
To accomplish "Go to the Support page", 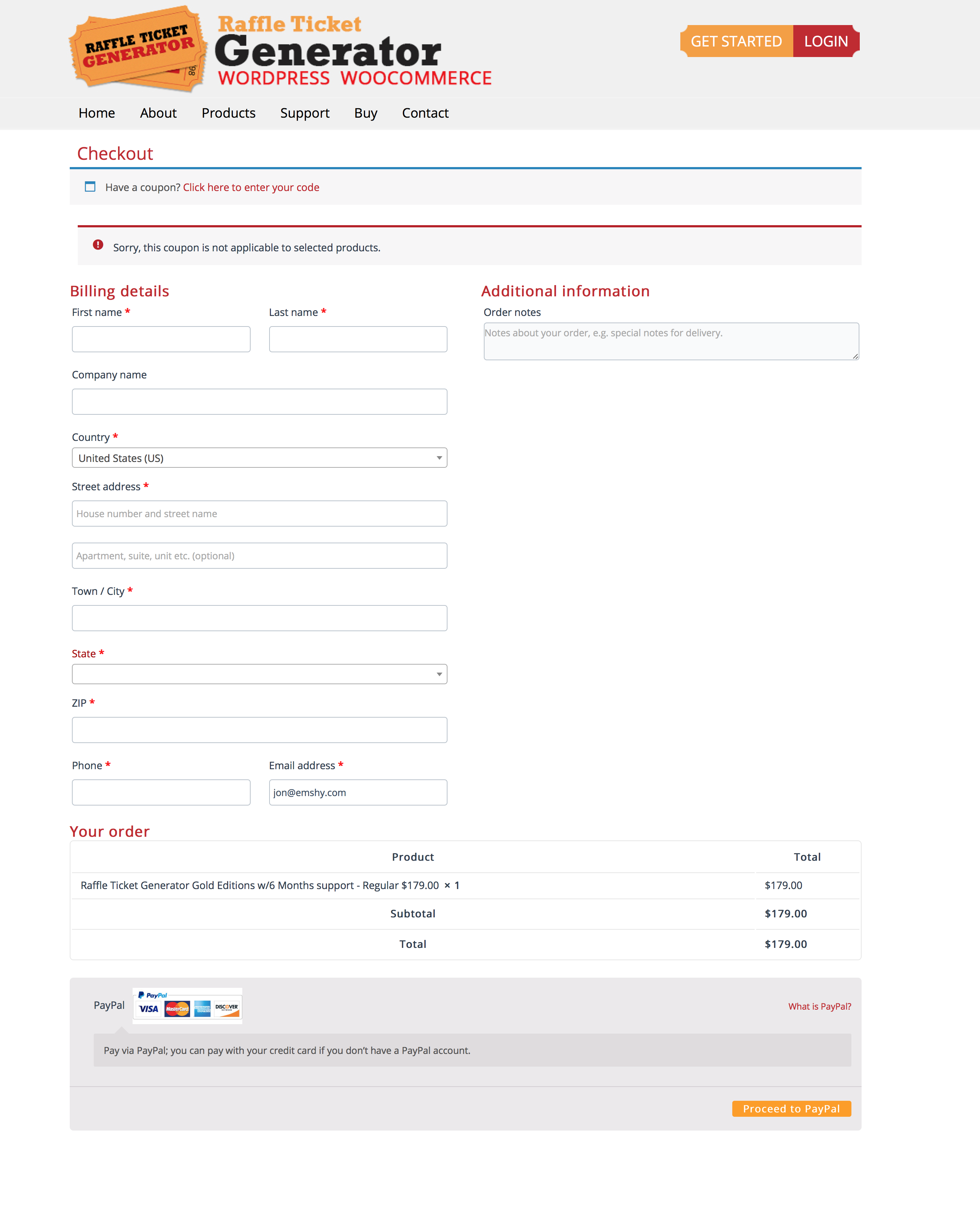I will click(304, 113).
